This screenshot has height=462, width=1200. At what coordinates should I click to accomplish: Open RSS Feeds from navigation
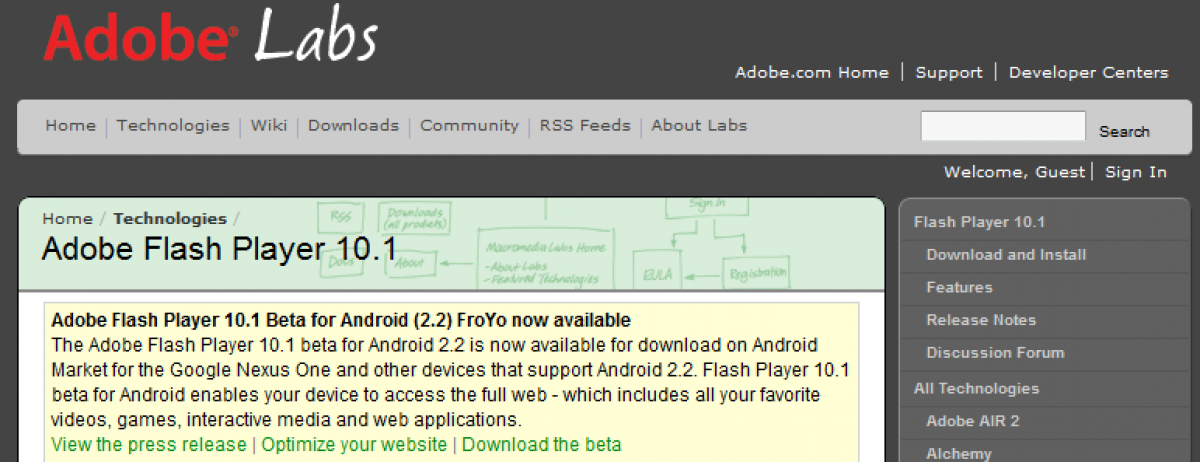(585, 126)
